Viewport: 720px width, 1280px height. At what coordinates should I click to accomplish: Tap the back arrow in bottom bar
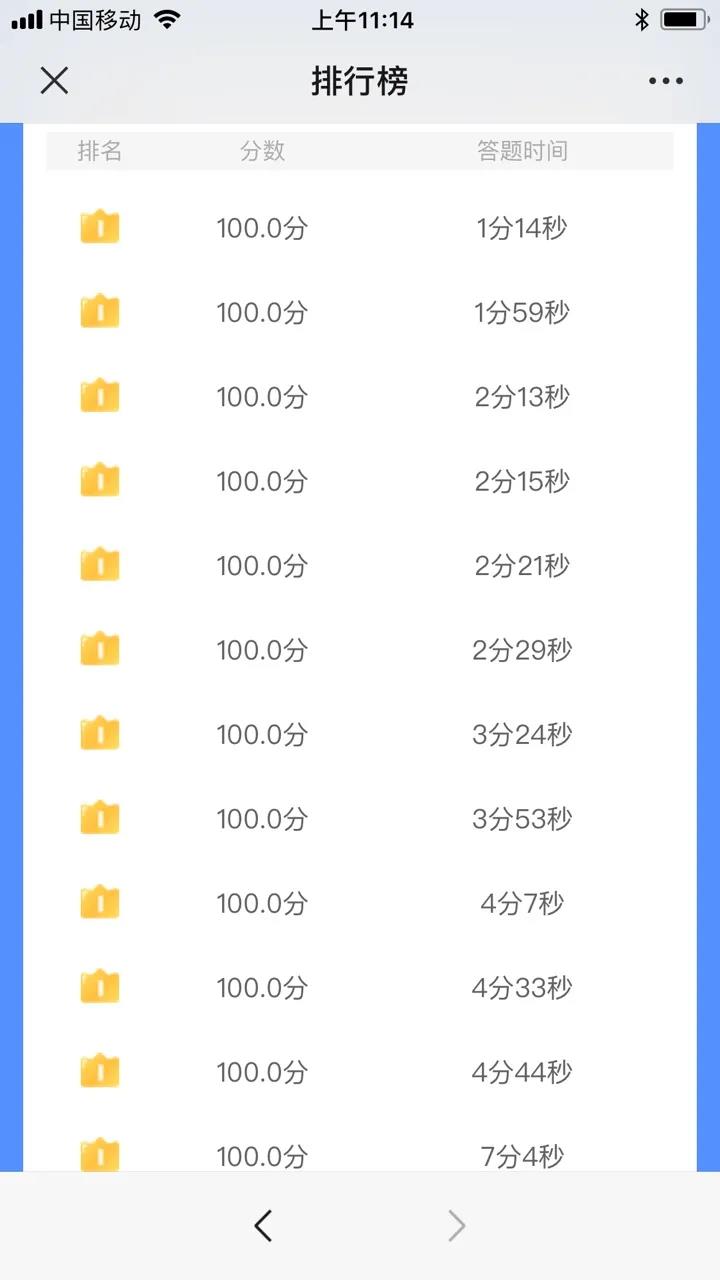point(263,1225)
